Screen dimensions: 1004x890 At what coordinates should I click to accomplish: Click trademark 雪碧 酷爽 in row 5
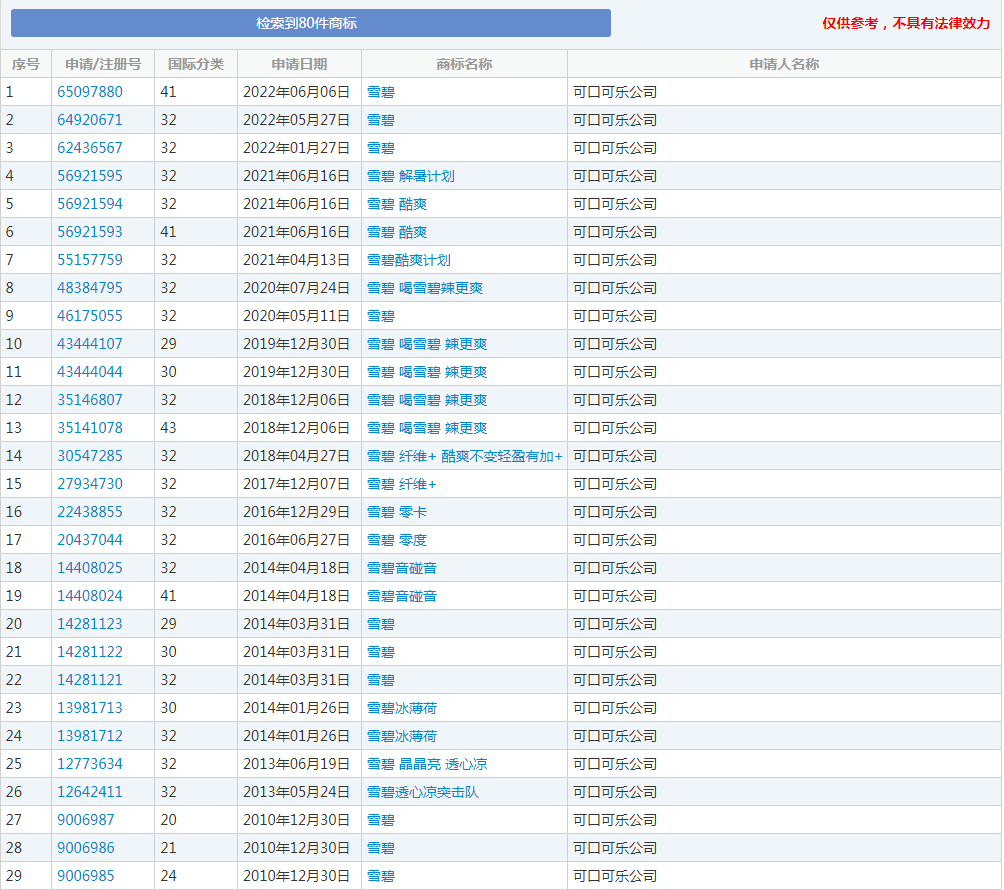tap(397, 204)
